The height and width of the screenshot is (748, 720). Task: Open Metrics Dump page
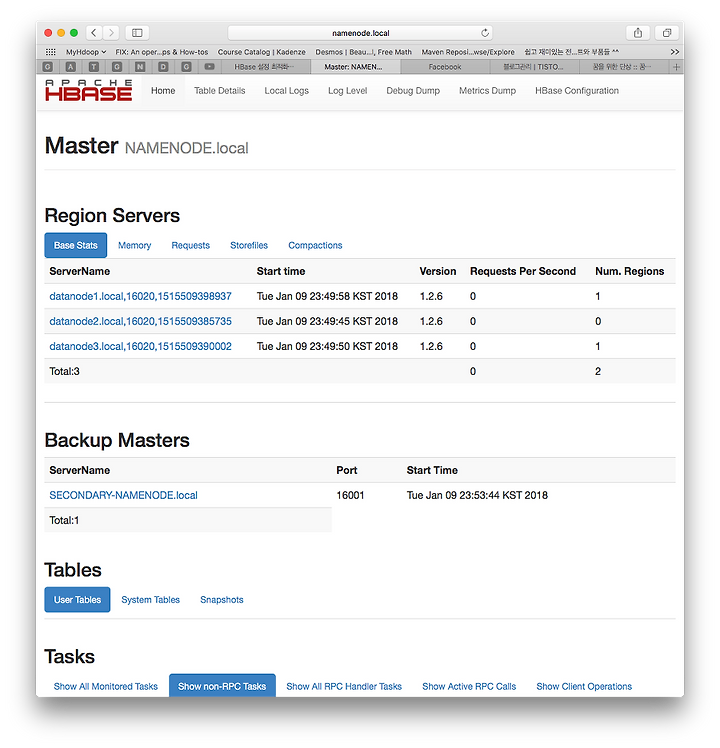488,91
